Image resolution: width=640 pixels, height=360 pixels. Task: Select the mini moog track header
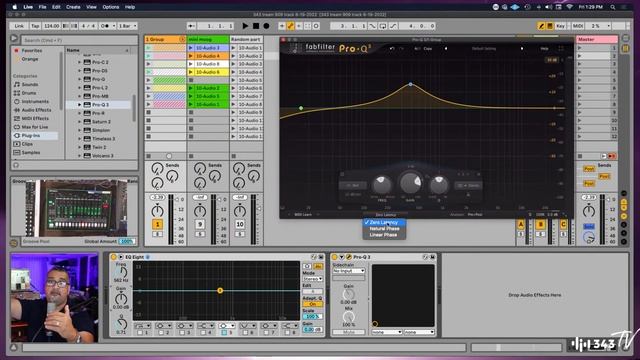(208, 40)
